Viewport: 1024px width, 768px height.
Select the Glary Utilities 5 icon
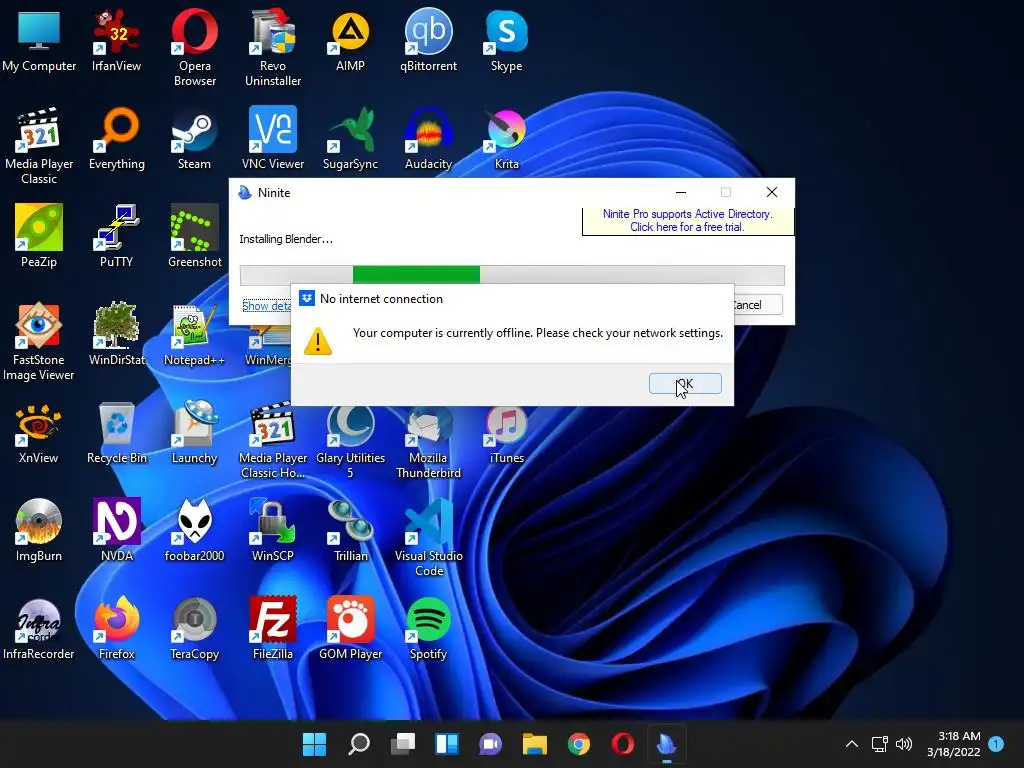(351, 443)
